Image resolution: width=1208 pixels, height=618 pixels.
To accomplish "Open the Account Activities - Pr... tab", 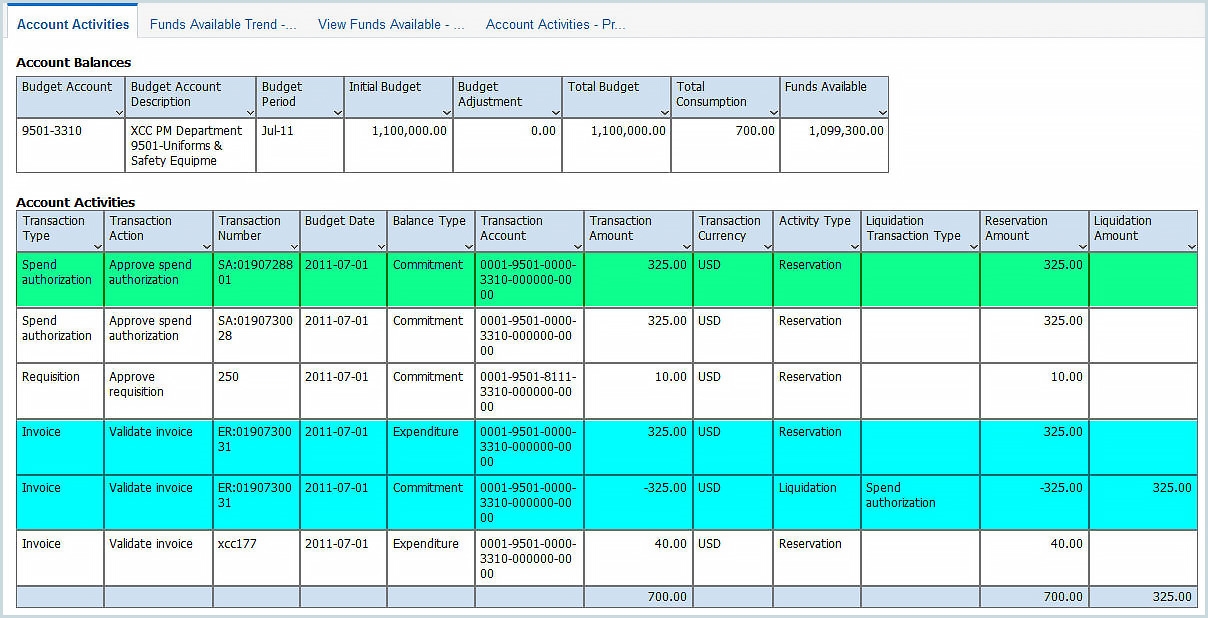I will tap(555, 24).
